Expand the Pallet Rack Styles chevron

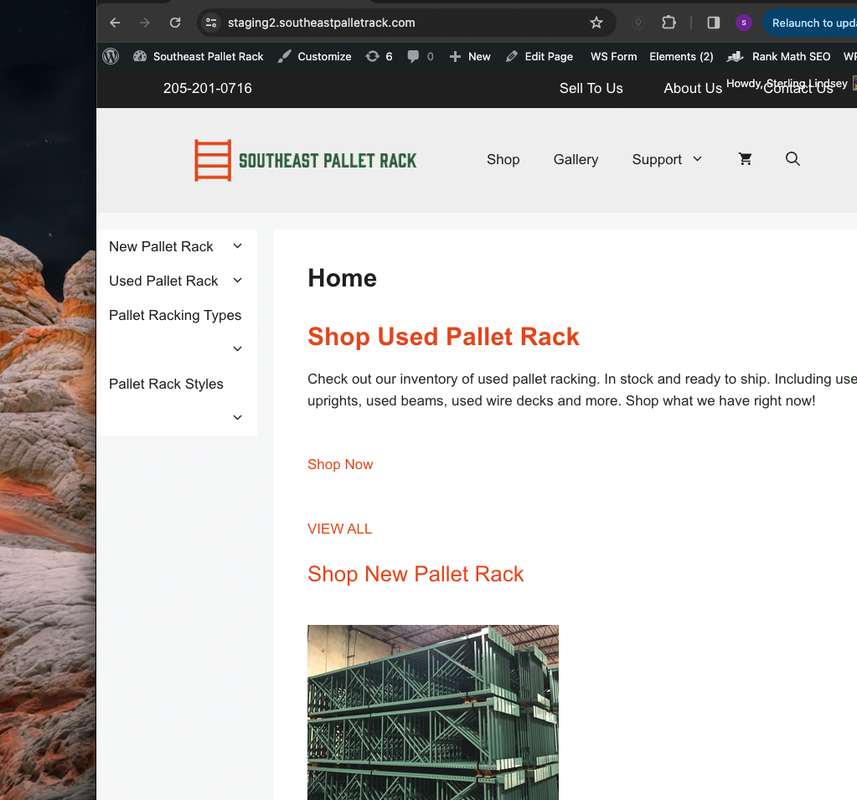point(237,417)
